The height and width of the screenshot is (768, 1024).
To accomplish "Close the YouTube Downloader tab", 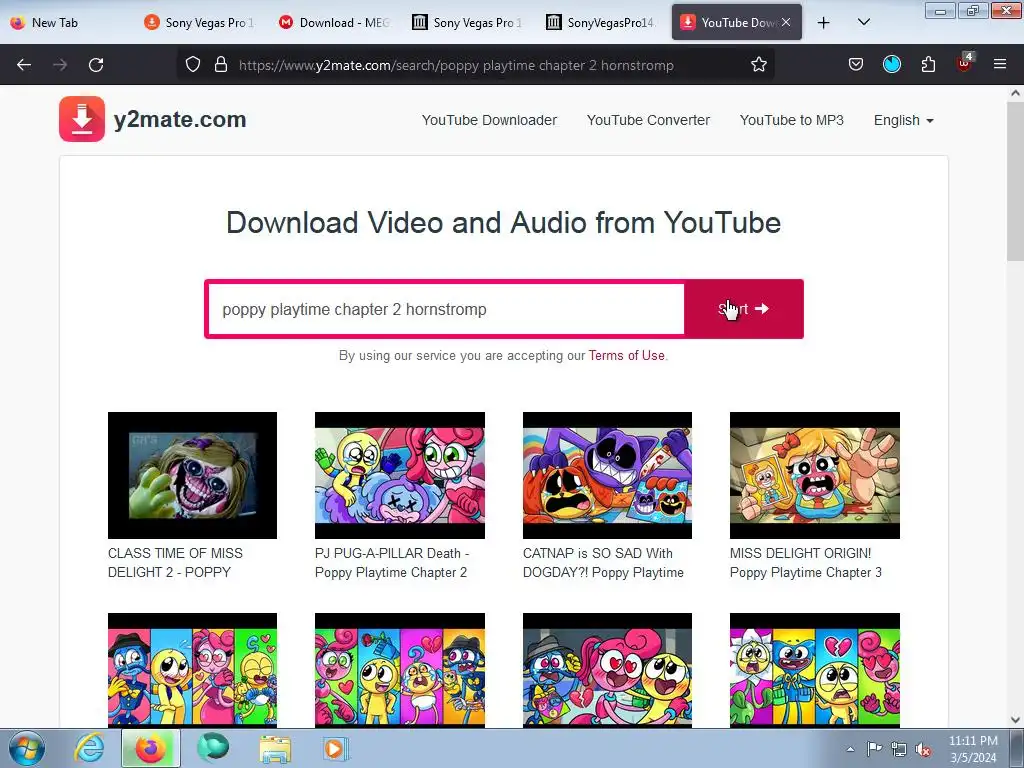I will (786, 22).
